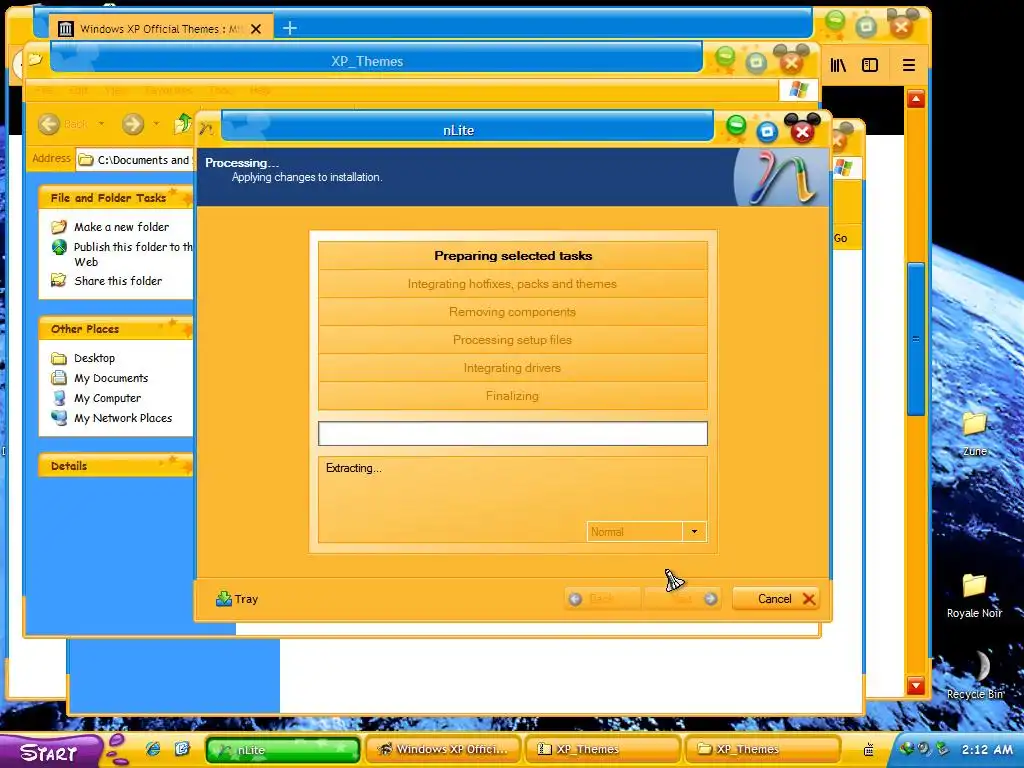Switch to Windows XP Offici... taskbar button
1024x768 pixels.
point(443,750)
